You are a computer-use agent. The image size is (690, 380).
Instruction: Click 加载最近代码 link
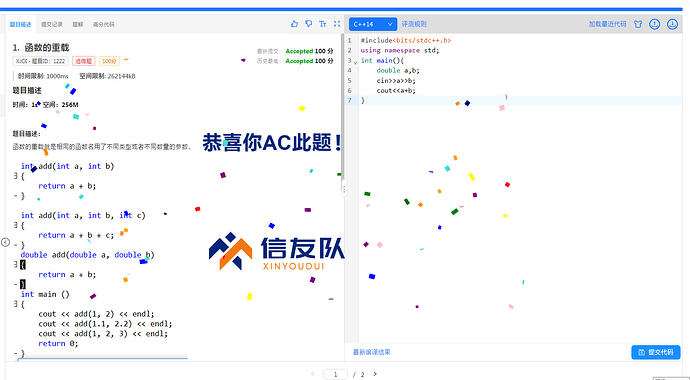click(x=607, y=24)
